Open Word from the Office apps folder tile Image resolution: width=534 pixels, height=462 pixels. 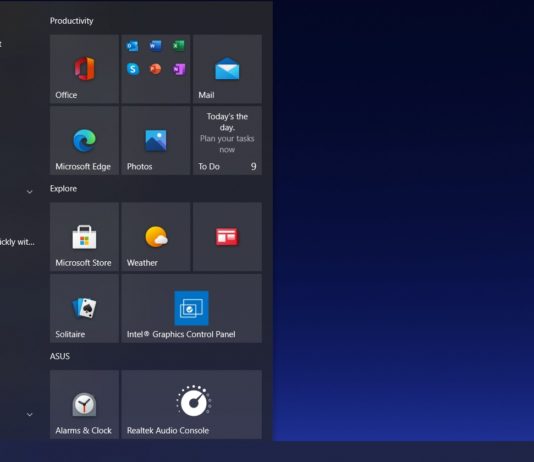click(x=156, y=45)
